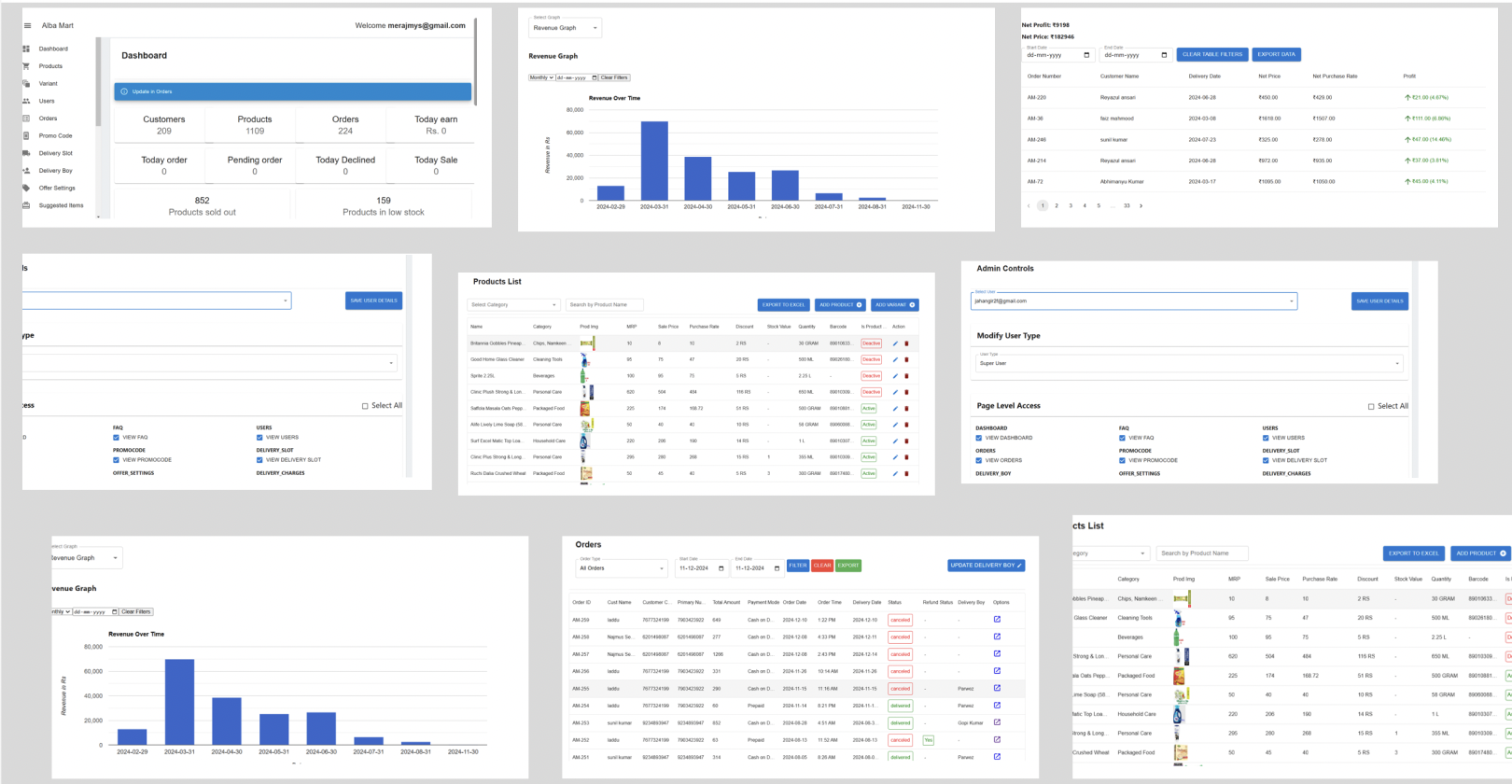1512x784 pixels.
Task: Go to next page in profit table pagination
Action: click(x=1141, y=206)
